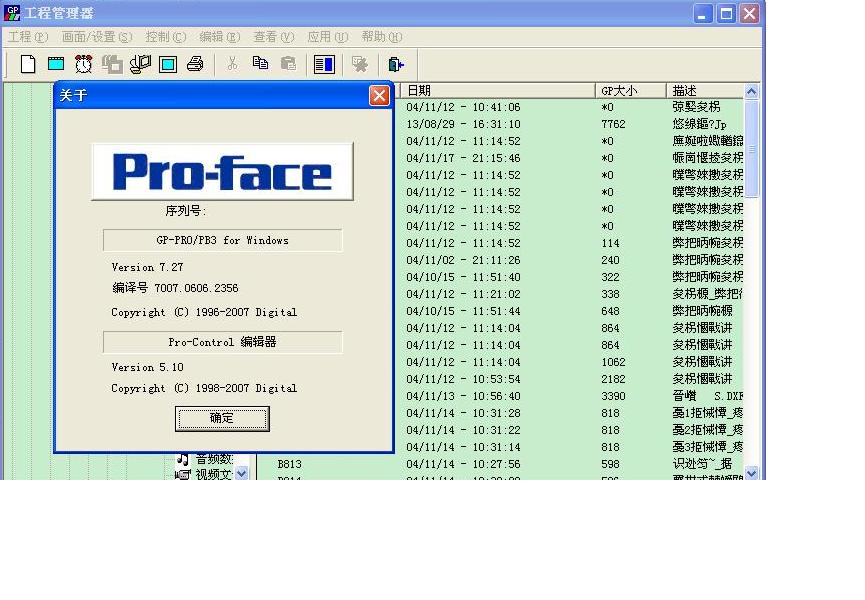Open the 帮助(H) menu
Image resolution: width=865 pixels, height=600 pixels.
tap(380, 37)
